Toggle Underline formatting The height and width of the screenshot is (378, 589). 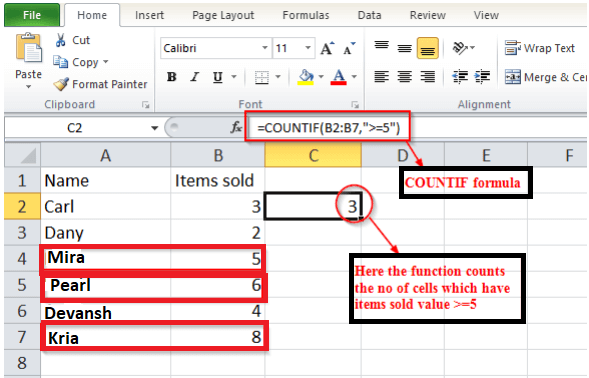(x=217, y=77)
